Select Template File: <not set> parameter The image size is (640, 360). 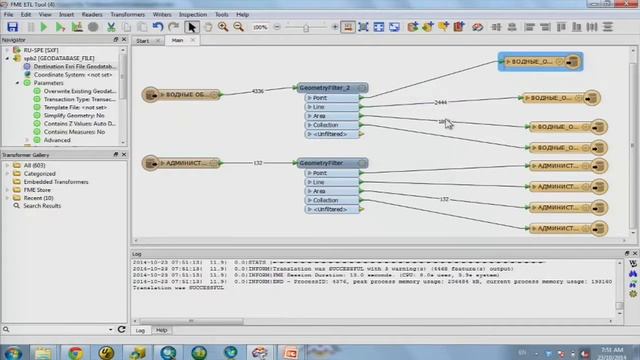[75, 107]
